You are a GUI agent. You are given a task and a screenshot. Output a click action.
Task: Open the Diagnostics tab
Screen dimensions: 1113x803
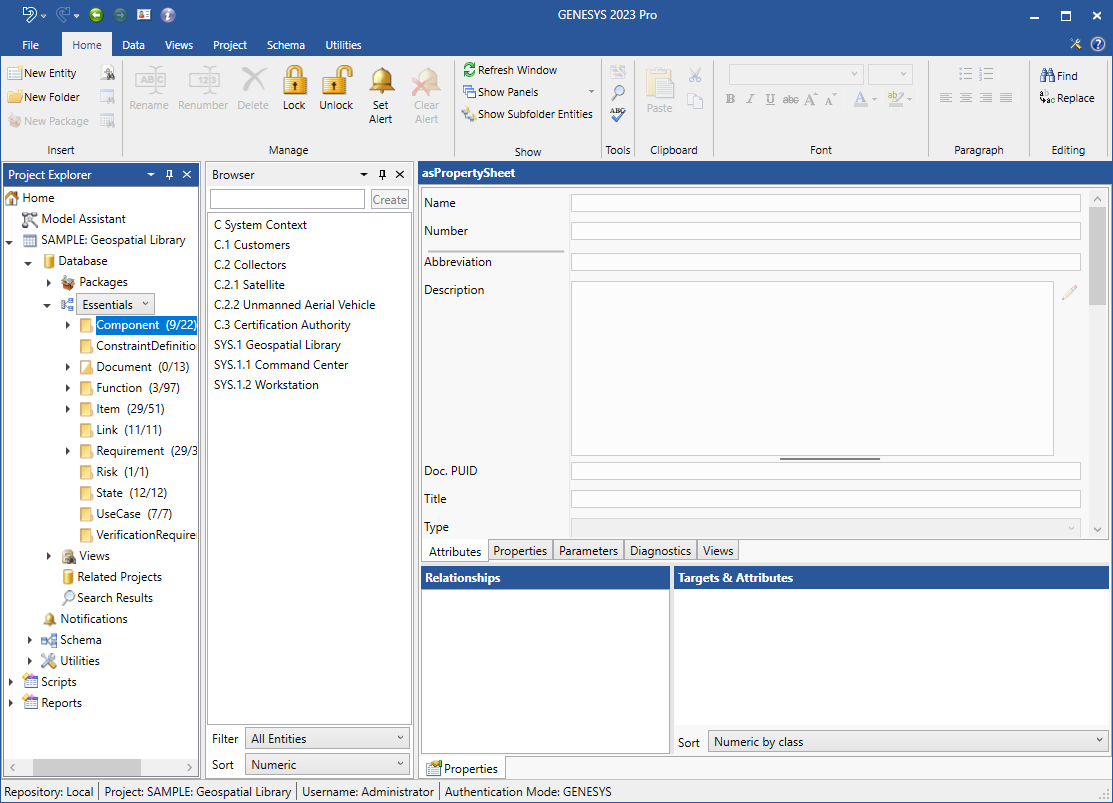tap(660, 551)
